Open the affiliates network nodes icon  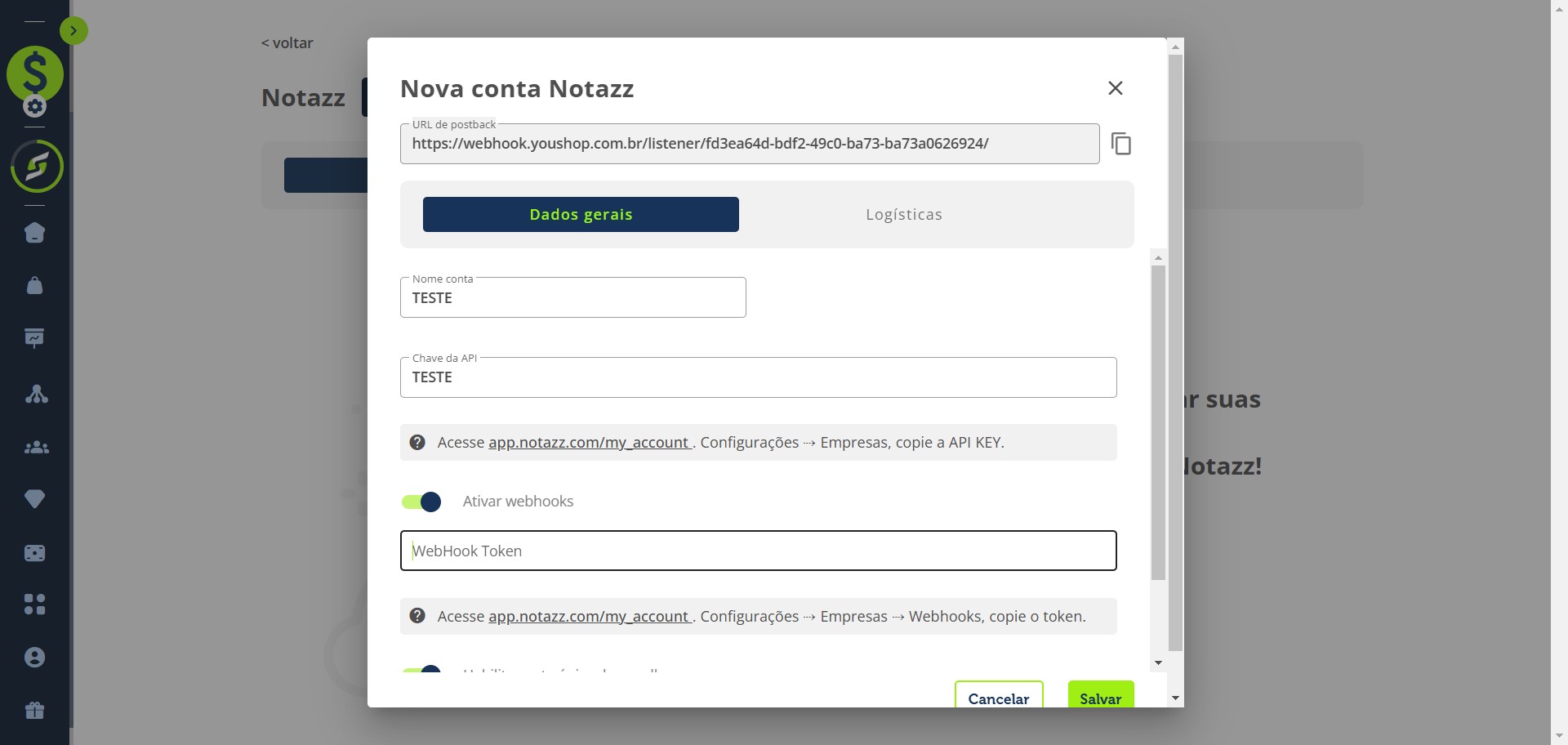click(x=36, y=394)
